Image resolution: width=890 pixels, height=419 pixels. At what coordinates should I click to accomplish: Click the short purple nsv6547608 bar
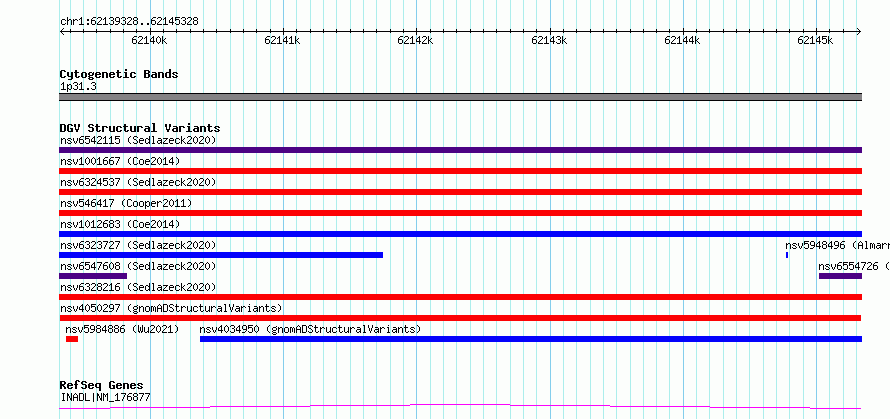93,276
